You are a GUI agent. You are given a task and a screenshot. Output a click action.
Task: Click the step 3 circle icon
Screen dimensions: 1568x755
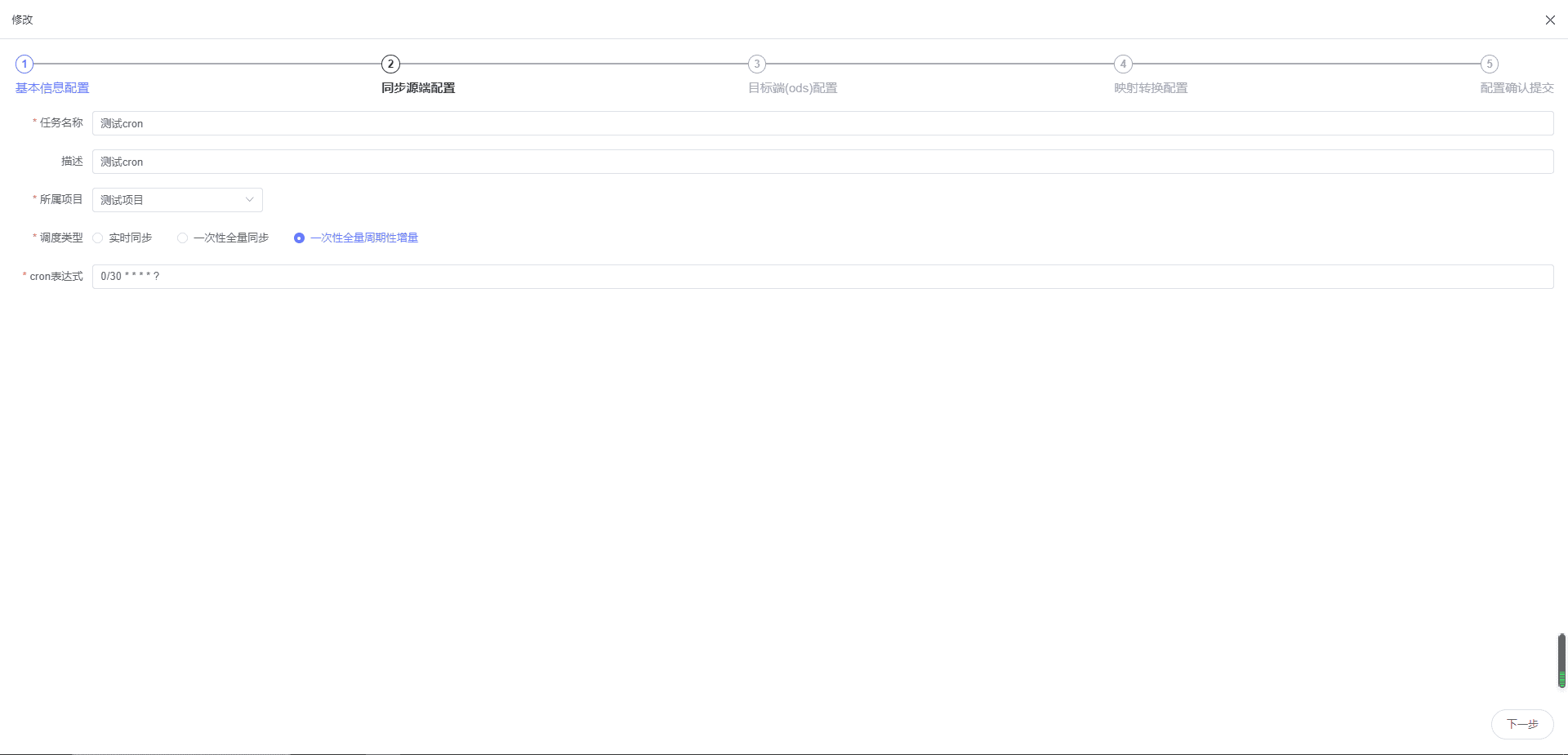click(757, 64)
